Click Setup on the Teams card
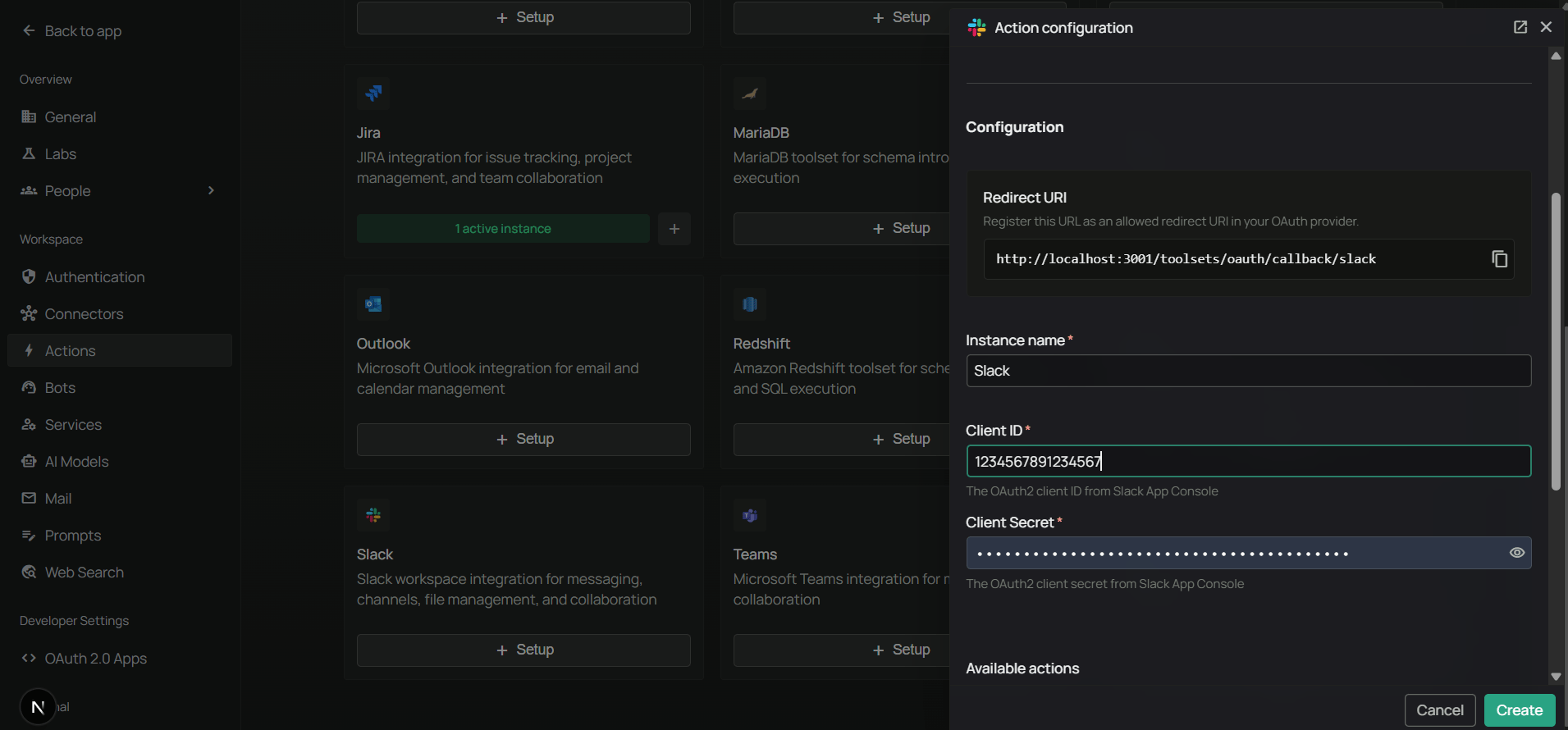Image resolution: width=1568 pixels, height=730 pixels. tap(842, 650)
